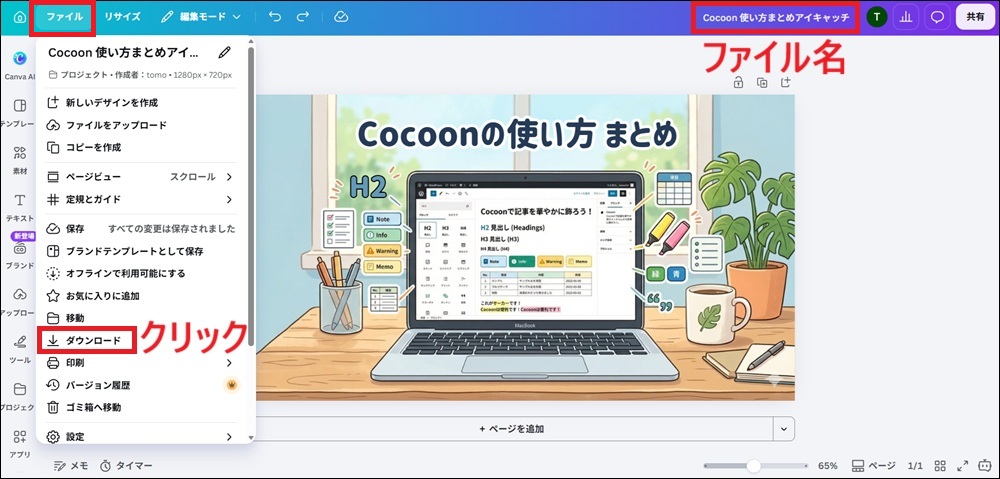The image size is (1000, 479).
Task: Expand 設定 submenu
Action: [x=142, y=437]
